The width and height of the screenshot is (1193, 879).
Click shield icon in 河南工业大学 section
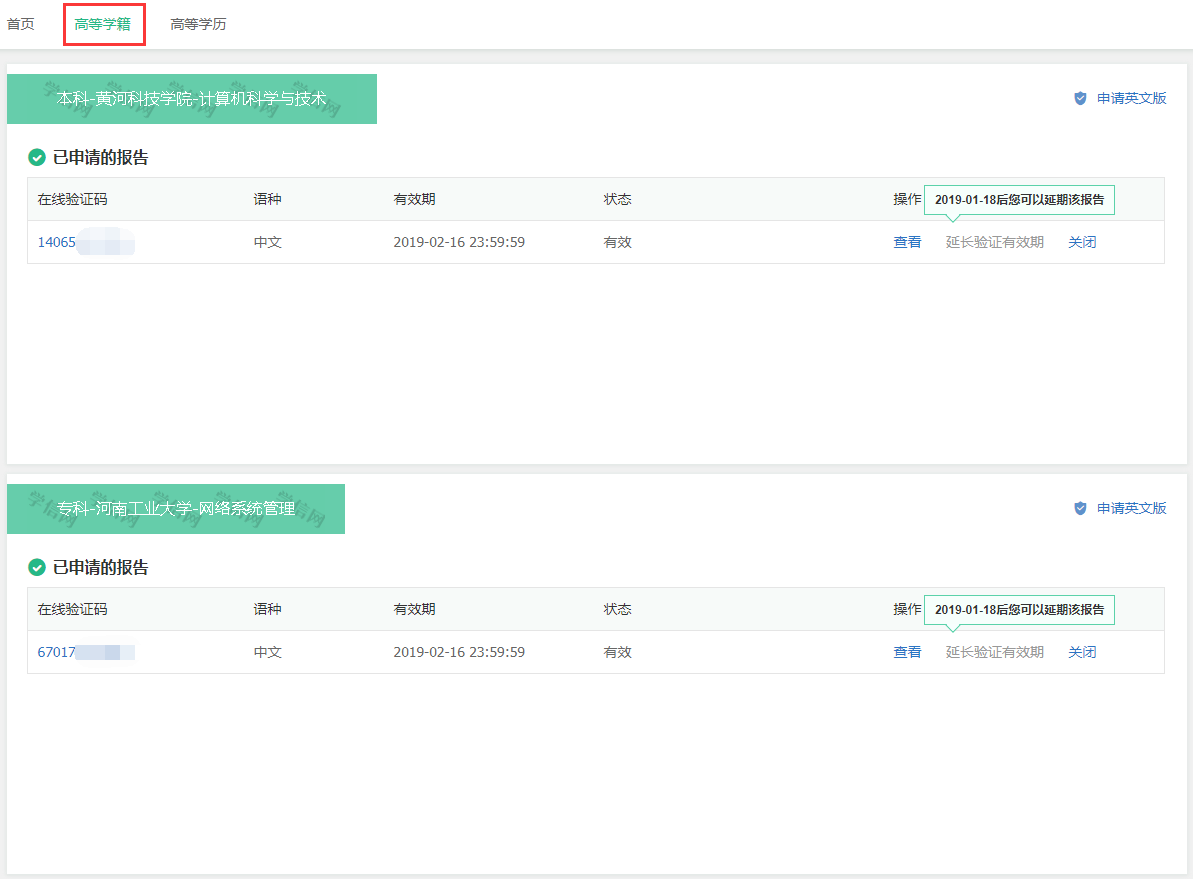pos(1080,508)
